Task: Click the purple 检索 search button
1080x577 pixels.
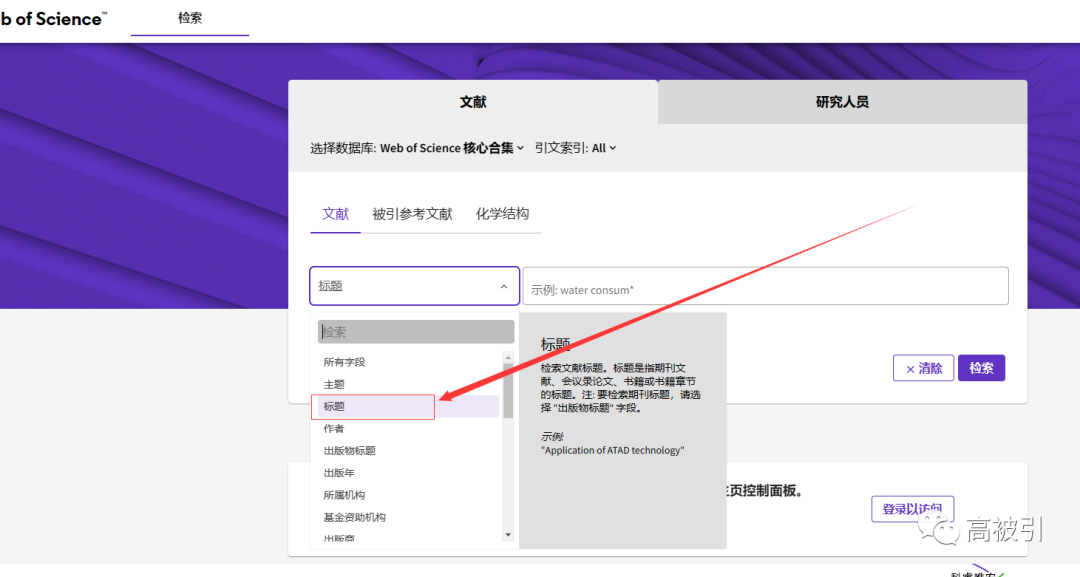Action: pos(982,368)
